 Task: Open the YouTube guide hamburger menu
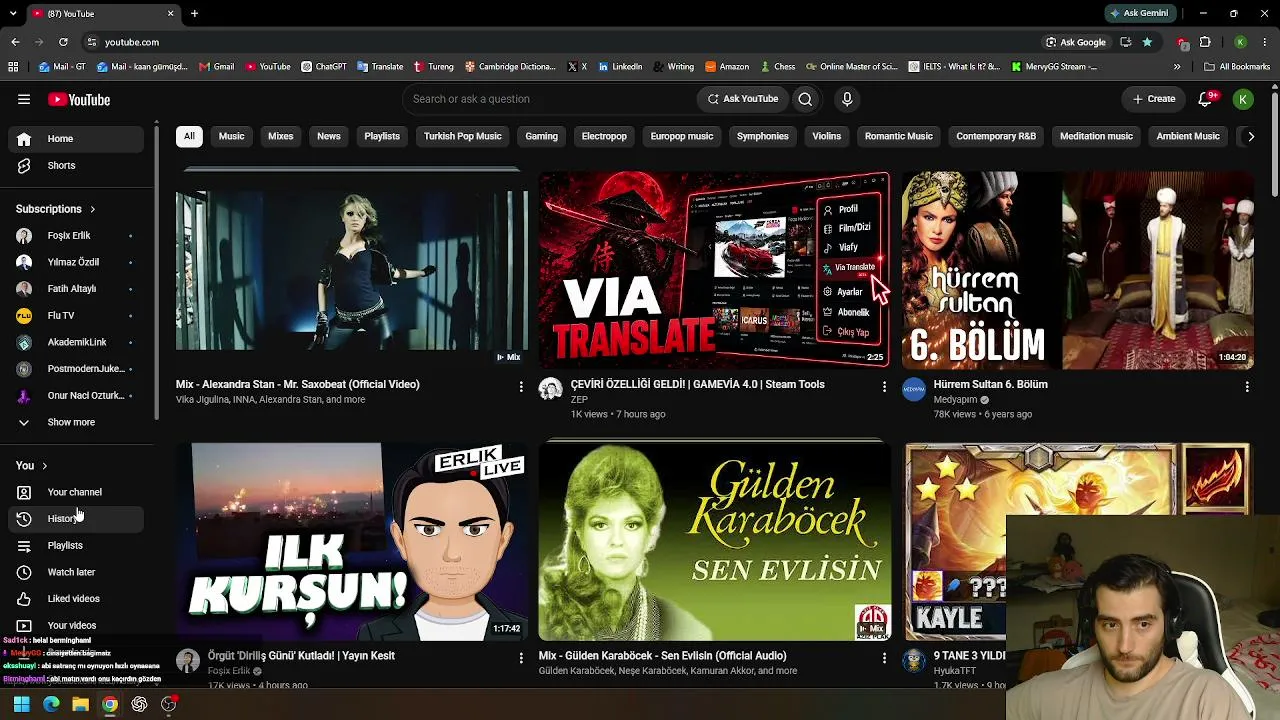coord(24,99)
